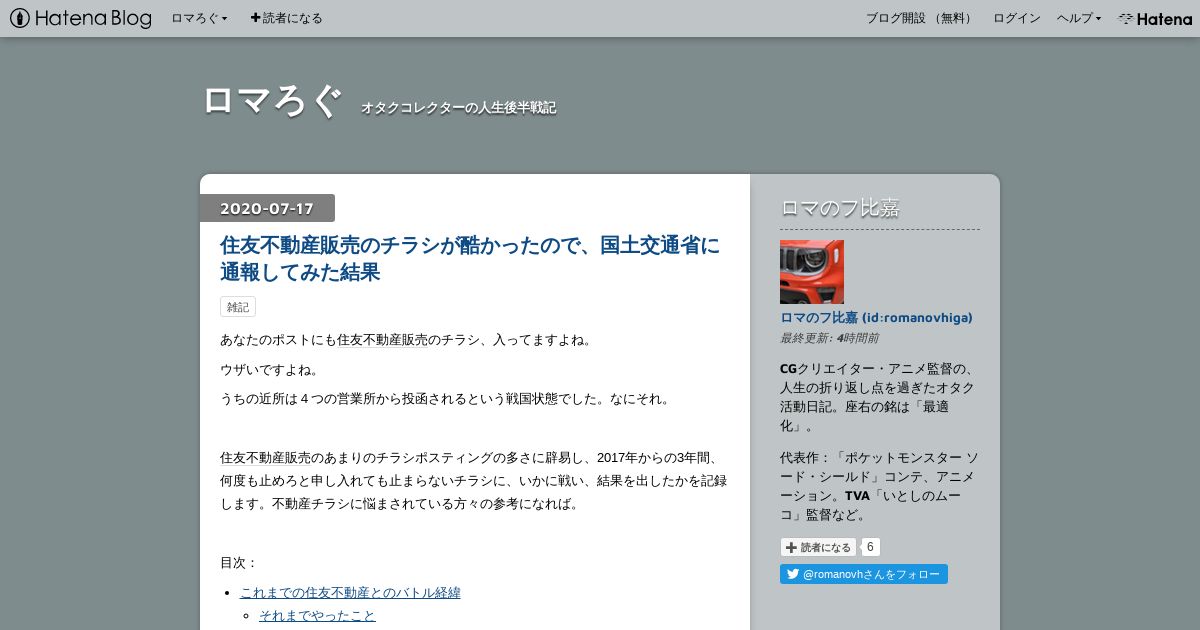Screen dimensions: 1200x630
Task: Open the ロマろぐ dropdown in top bar
Action: (x=199, y=18)
